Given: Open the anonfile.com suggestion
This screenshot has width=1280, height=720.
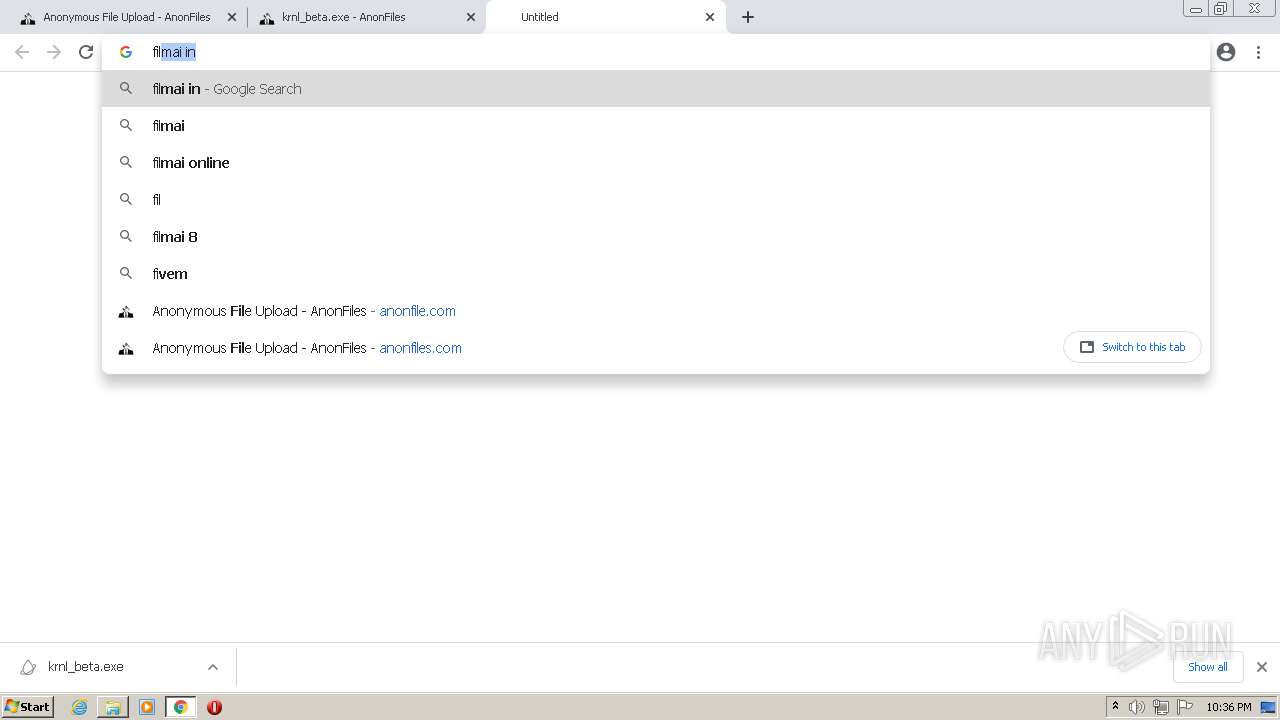Looking at the screenshot, I should tap(656, 311).
